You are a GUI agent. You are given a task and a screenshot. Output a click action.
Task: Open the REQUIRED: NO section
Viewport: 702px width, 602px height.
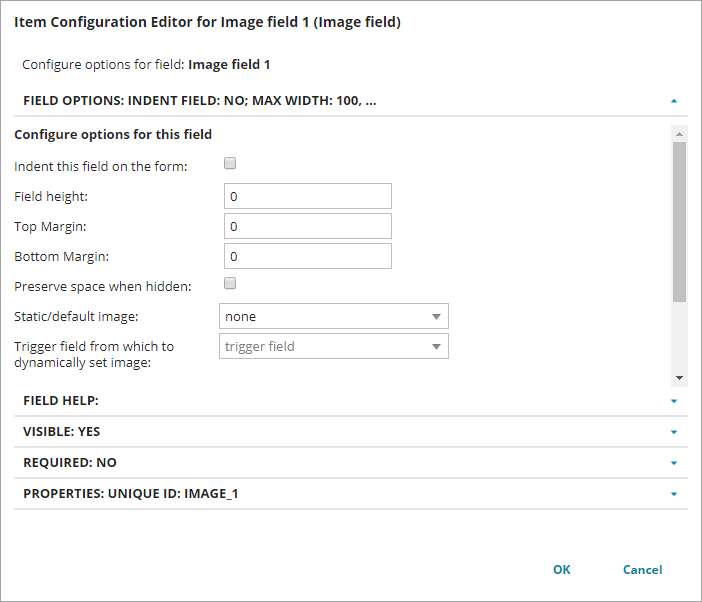coord(70,463)
